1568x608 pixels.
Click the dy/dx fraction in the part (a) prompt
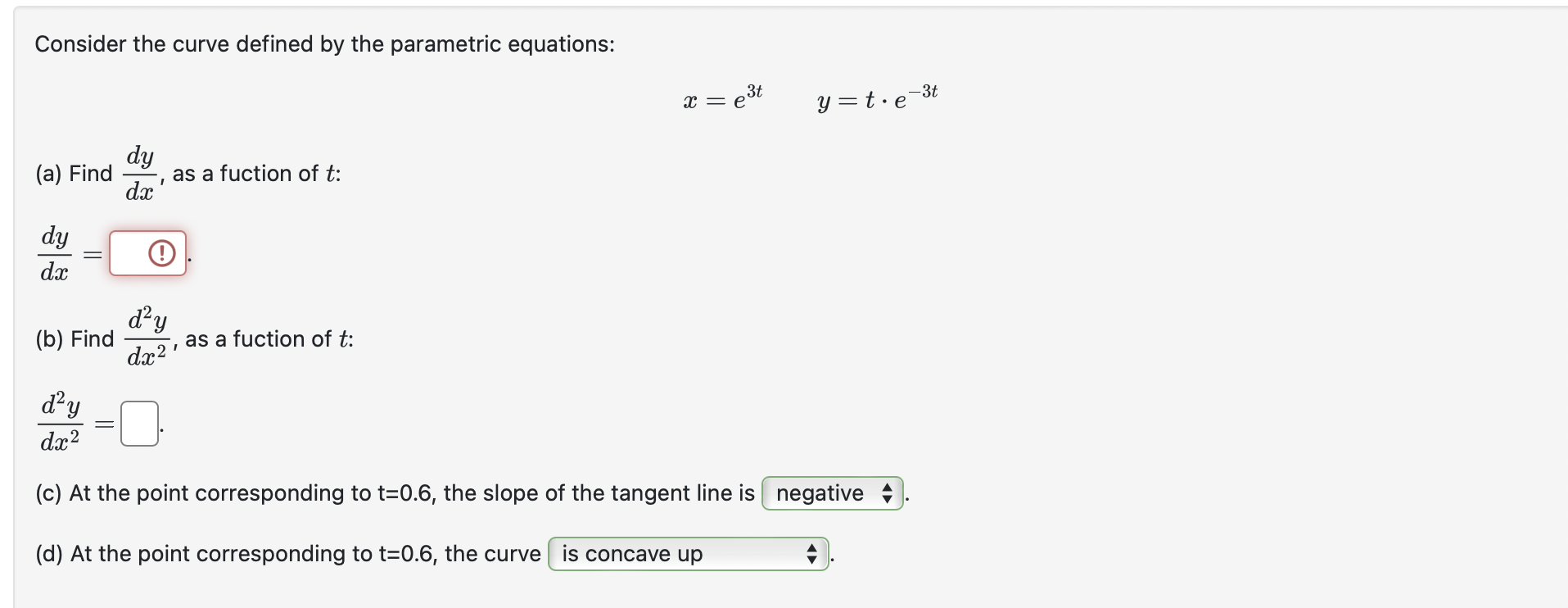[x=140, y=173]
